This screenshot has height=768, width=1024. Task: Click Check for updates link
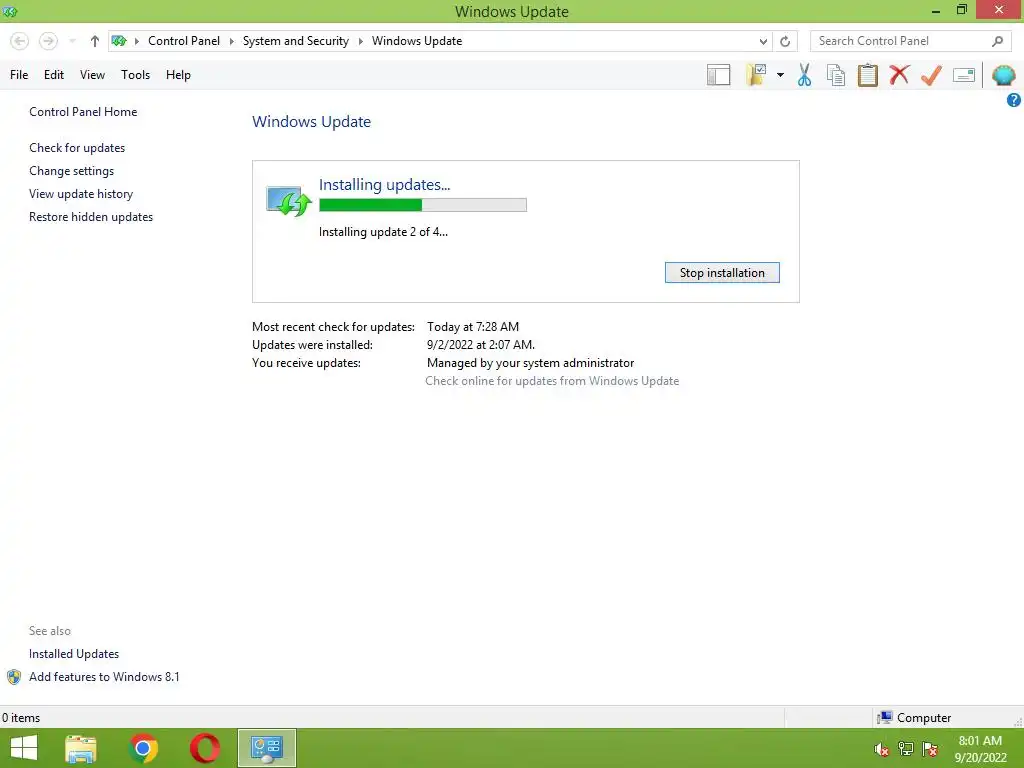(x=77, y=148)
